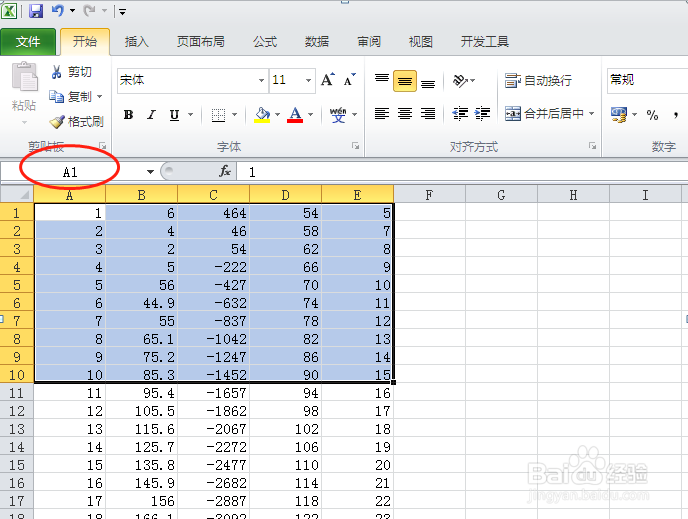The image size is (688, 519).
Task: Center cell text horizontally
Action: point(405,114)
